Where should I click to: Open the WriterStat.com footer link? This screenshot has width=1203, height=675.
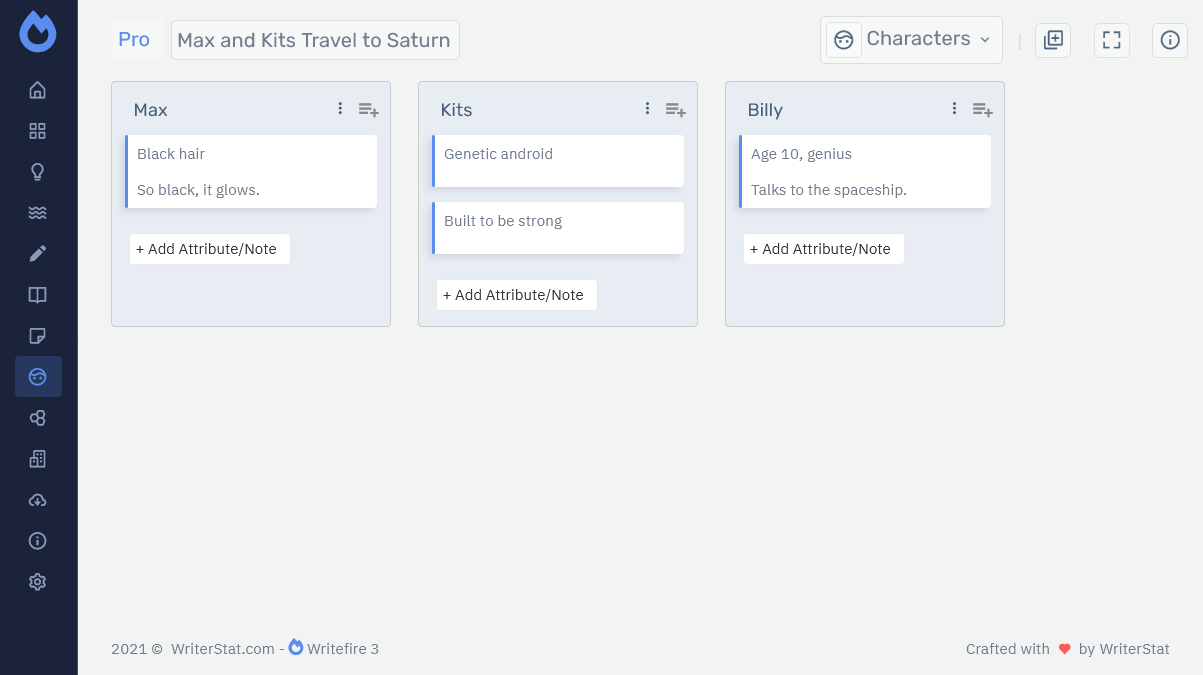pos(222,649)
